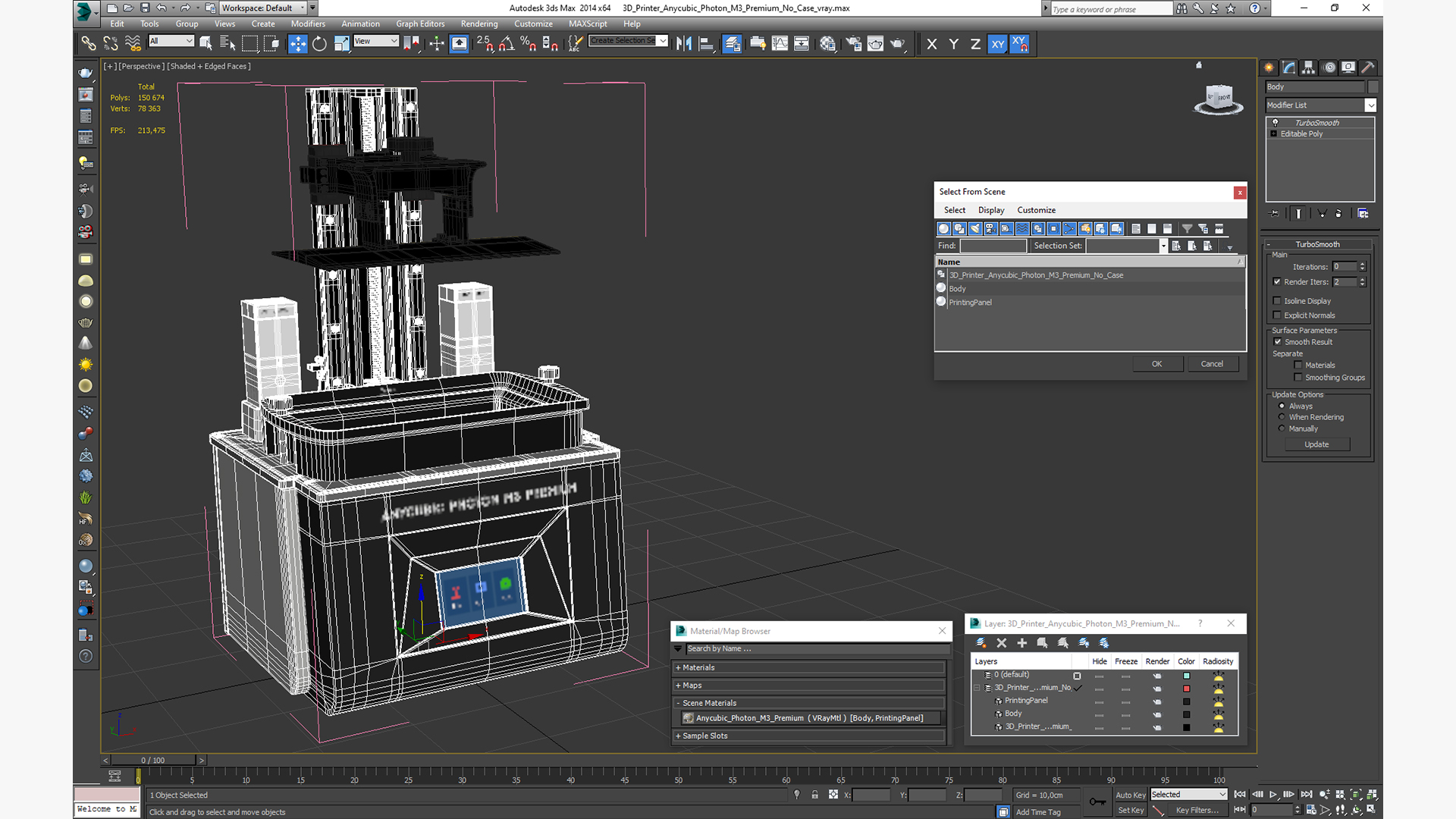Check Separate by Smoothing Groups checkbox

coord(1298,378)
